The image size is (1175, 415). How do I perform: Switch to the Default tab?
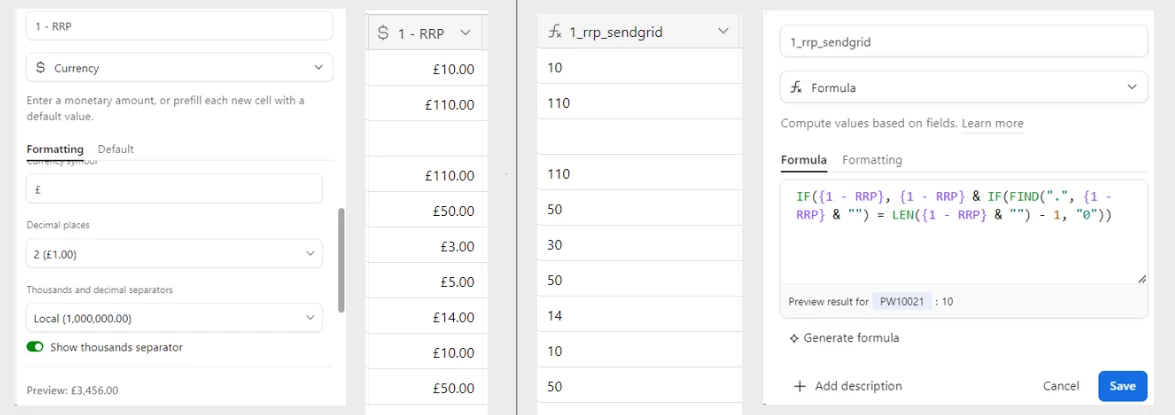coord(116,149)
